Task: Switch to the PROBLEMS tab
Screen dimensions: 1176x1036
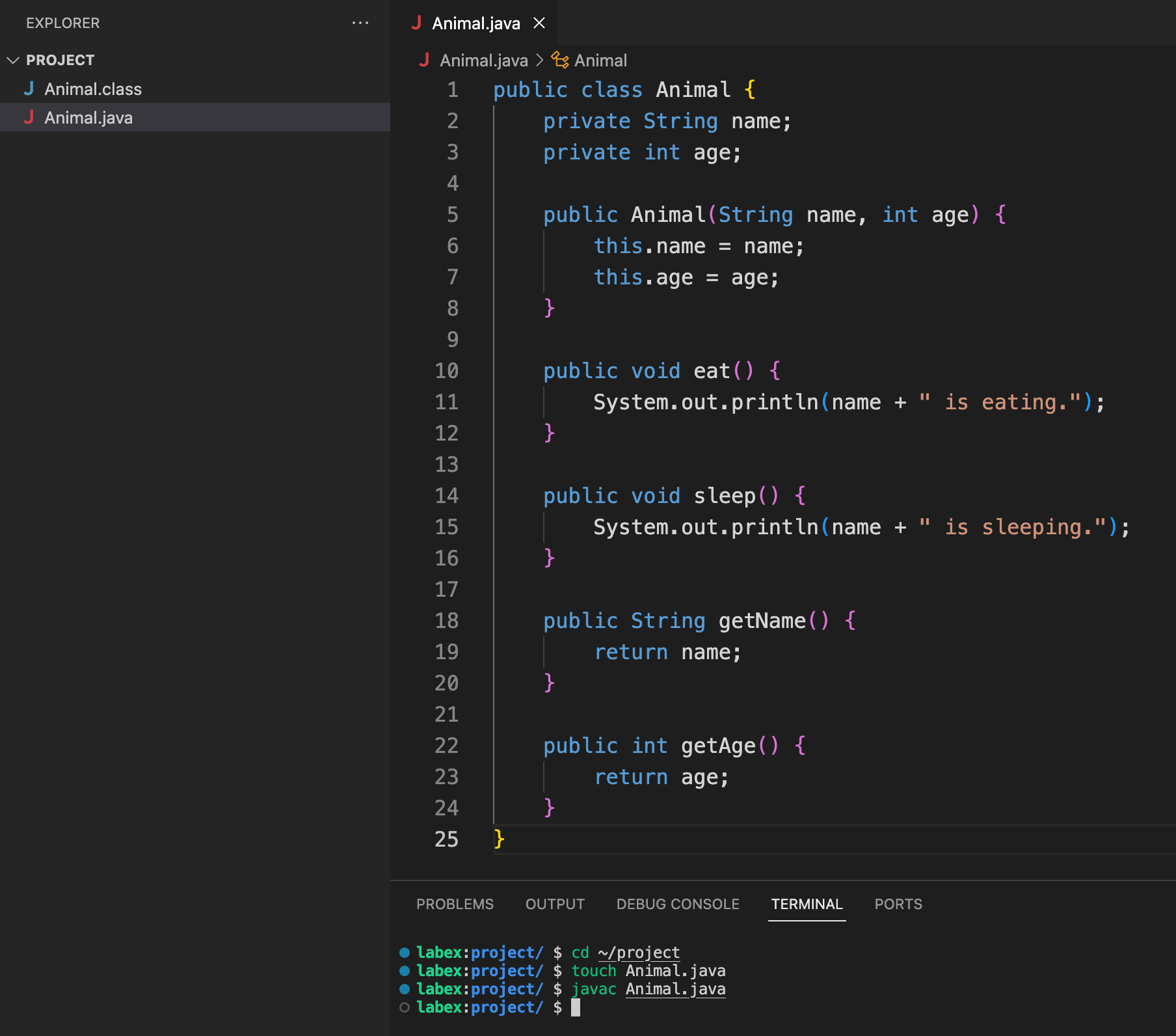Action: pyautogui.click(x=455, y=904)
